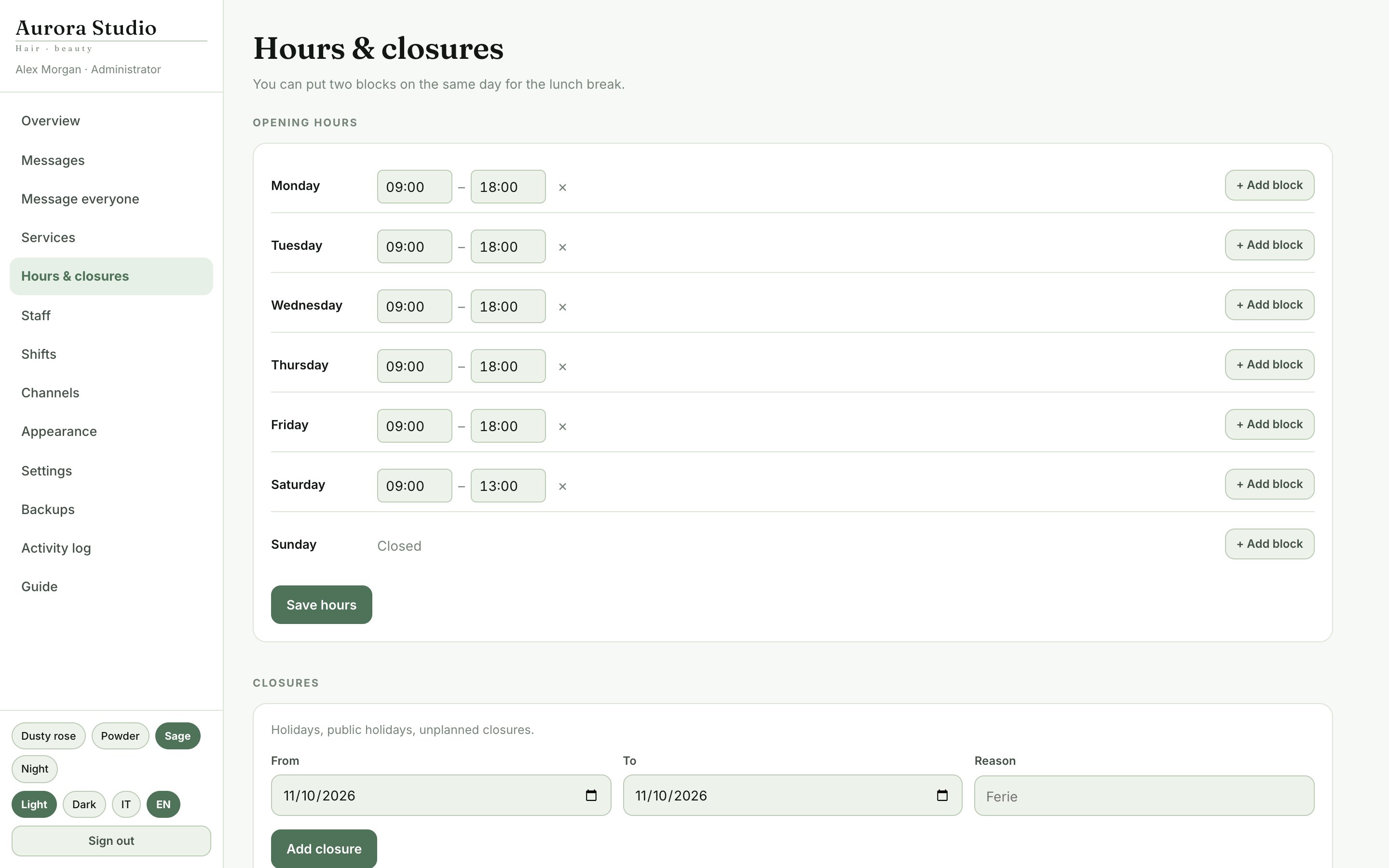This screenshot has width=1389, height=868.
Task: Click Save hours
Action: click(321, 605)
